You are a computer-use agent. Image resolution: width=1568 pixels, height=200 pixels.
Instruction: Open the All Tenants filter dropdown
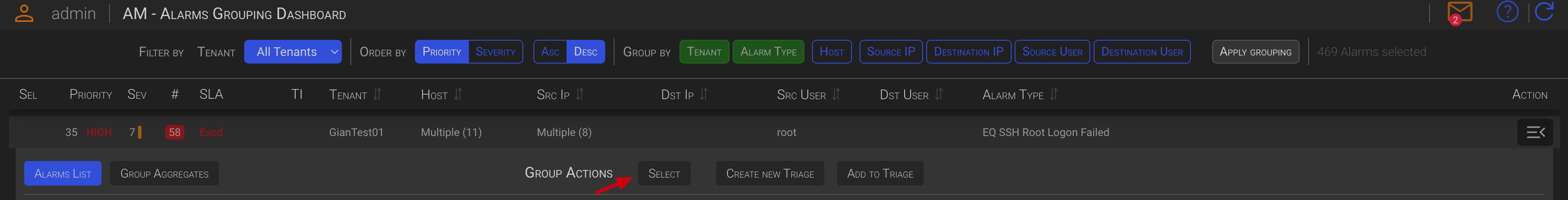click(x=293, y=52)
